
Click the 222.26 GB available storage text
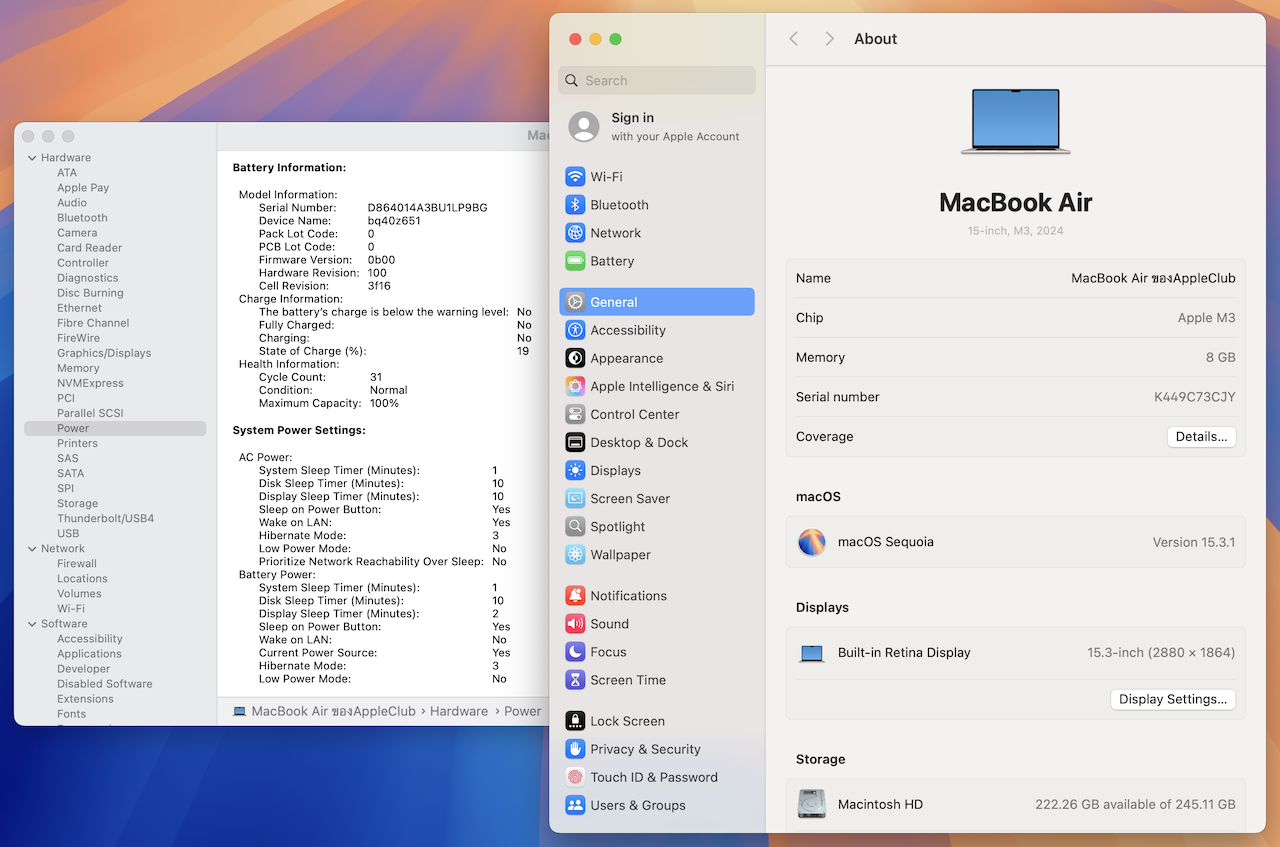click(1135, 804)
